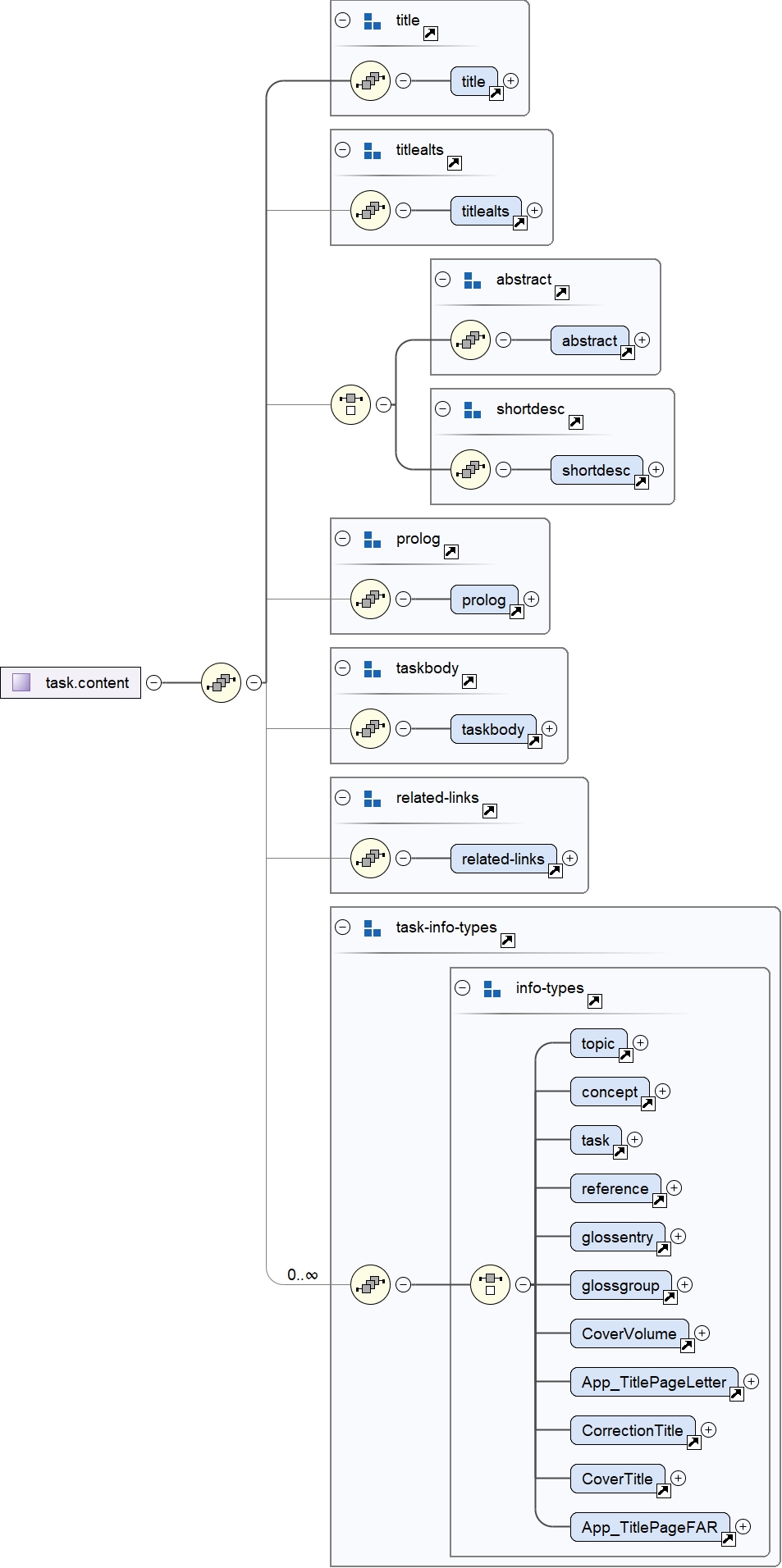Click the sequence icon in related-links group
Image resolution: width=782 pixels, height=1568 pixels.
click(370, 858)
